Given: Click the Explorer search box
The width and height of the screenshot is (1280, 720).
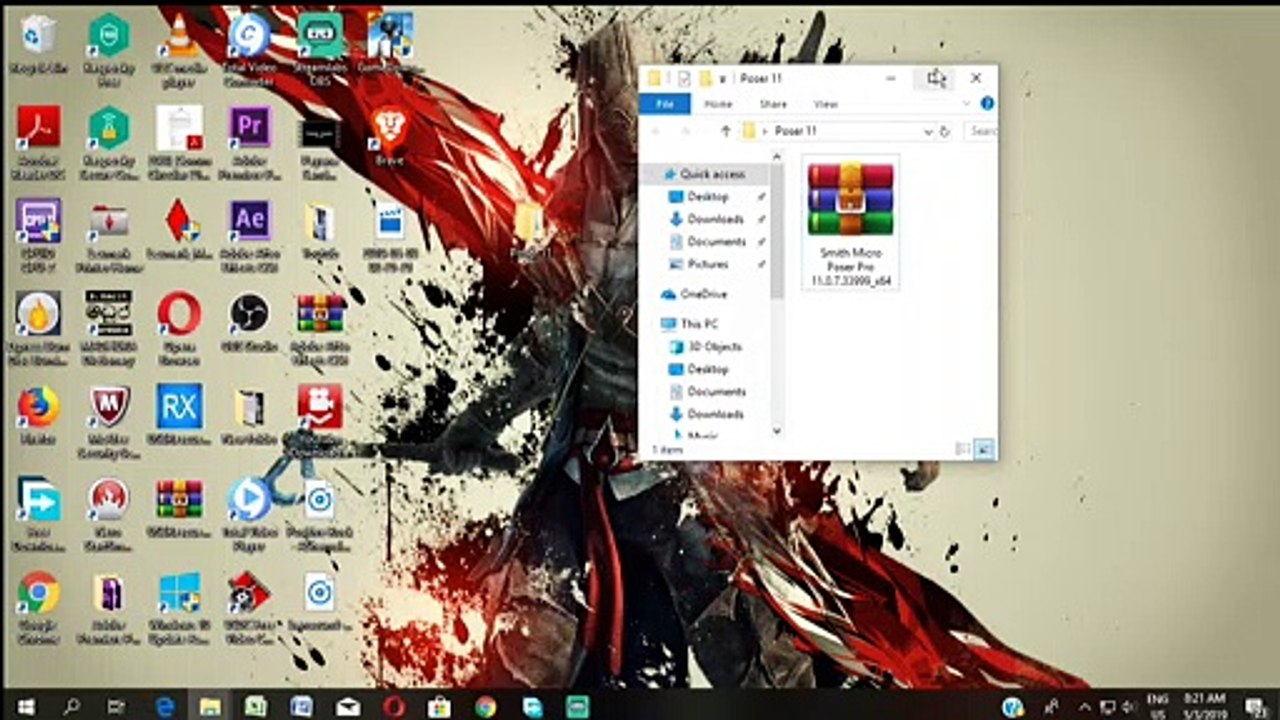Looking at the screenshot, I should click(x=981, y=131).
